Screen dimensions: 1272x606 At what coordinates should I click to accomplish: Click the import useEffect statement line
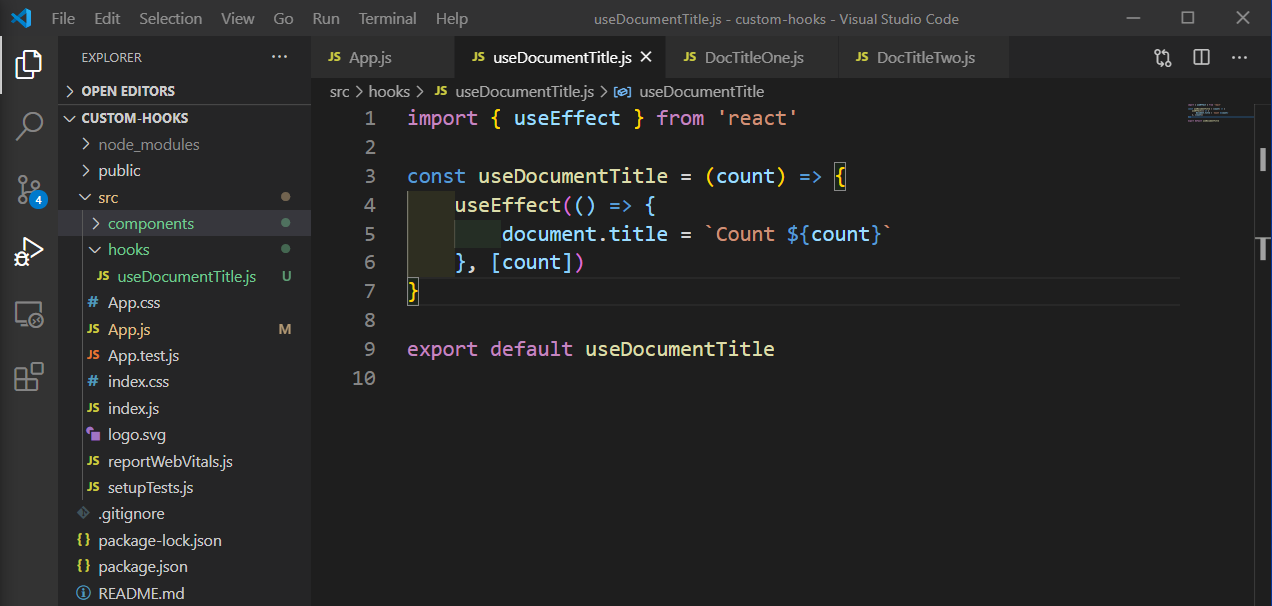pos(603,119)
